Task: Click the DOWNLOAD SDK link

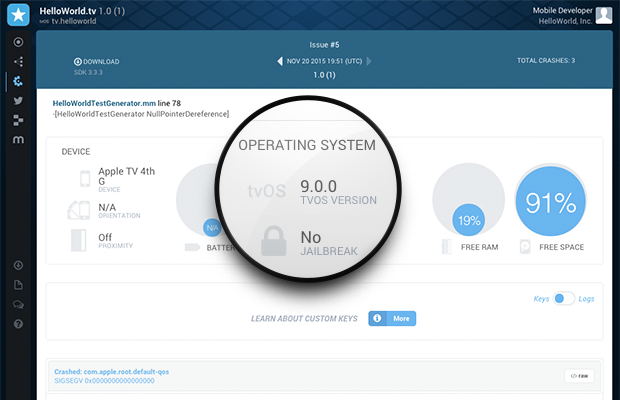Action: pos(96,62)
